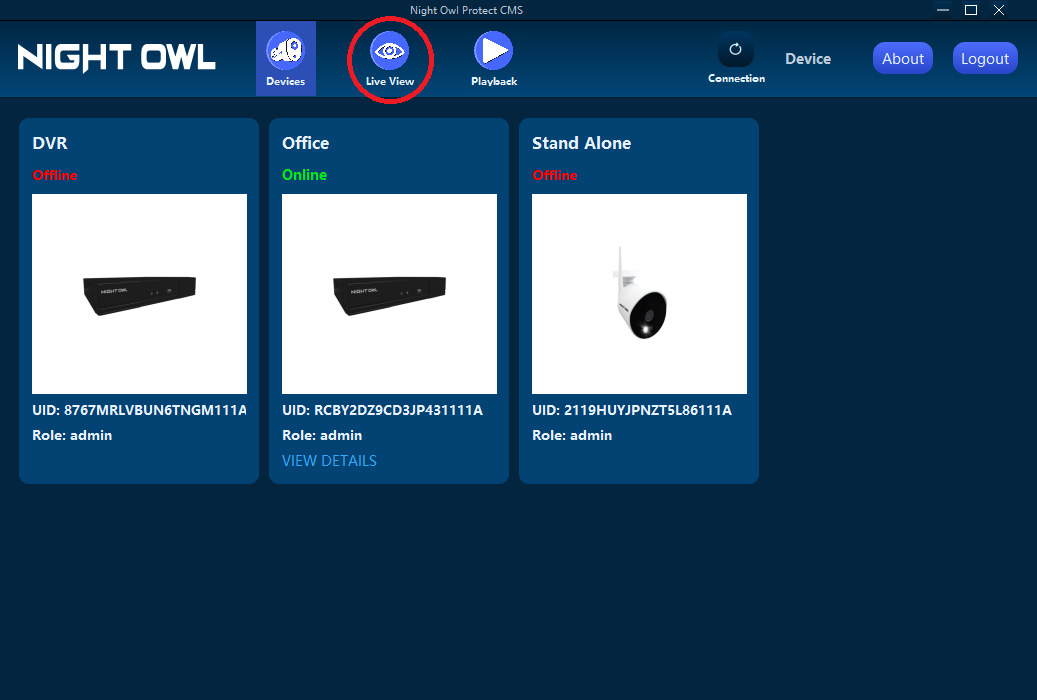Click the Online status of Office

pos(305,175)
